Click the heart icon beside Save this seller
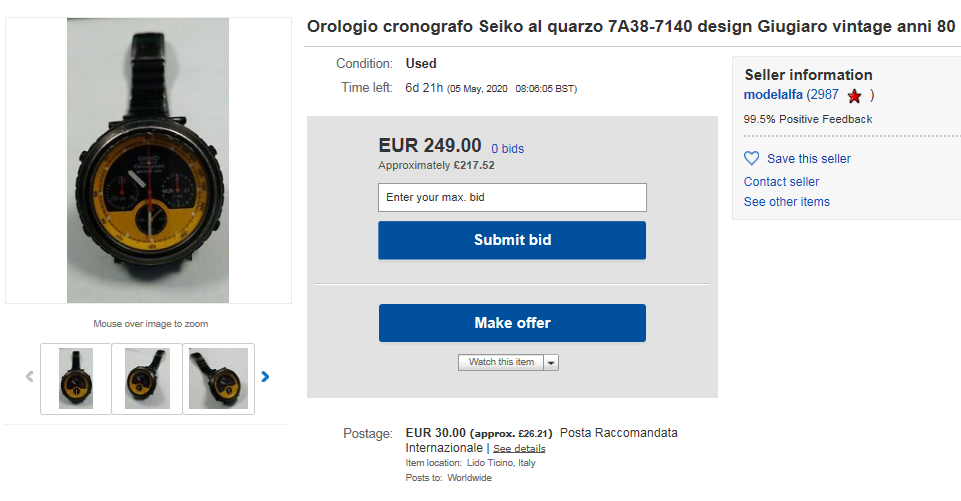The height and width of the screenshot is (501, 961). coord(752,158)
